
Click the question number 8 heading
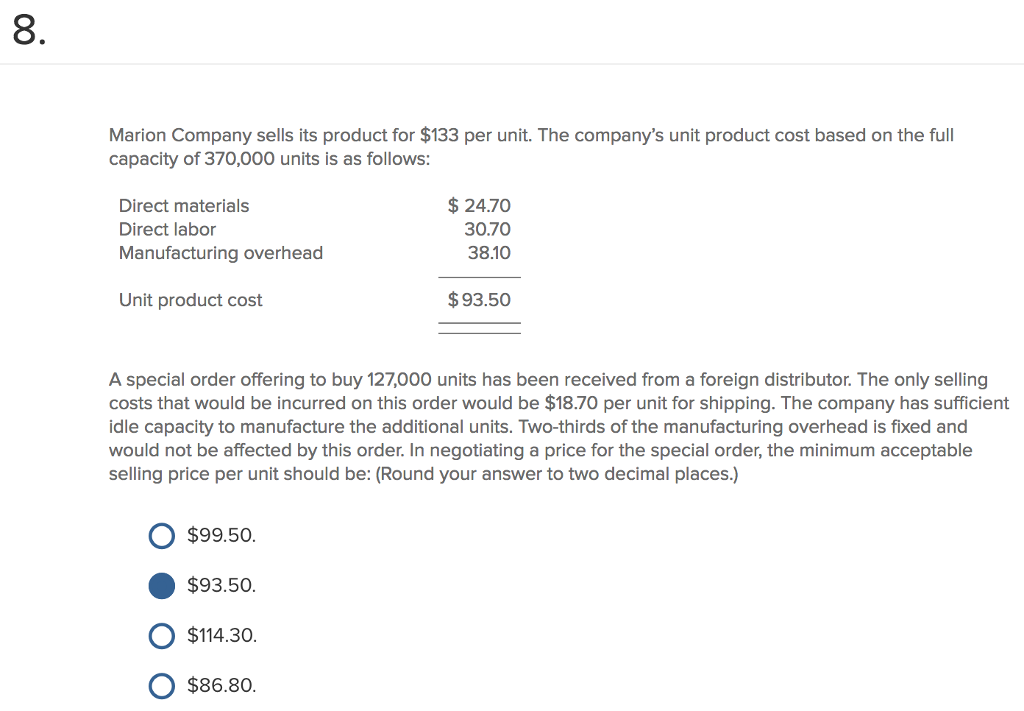pos(28,32)
